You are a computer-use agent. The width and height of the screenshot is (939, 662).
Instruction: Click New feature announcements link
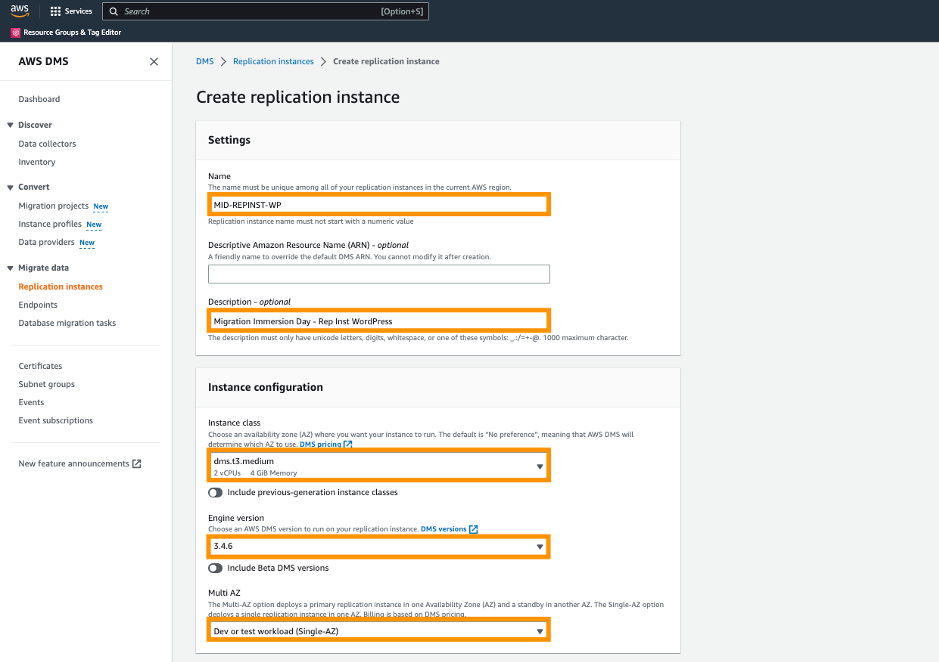coord(74,464)
